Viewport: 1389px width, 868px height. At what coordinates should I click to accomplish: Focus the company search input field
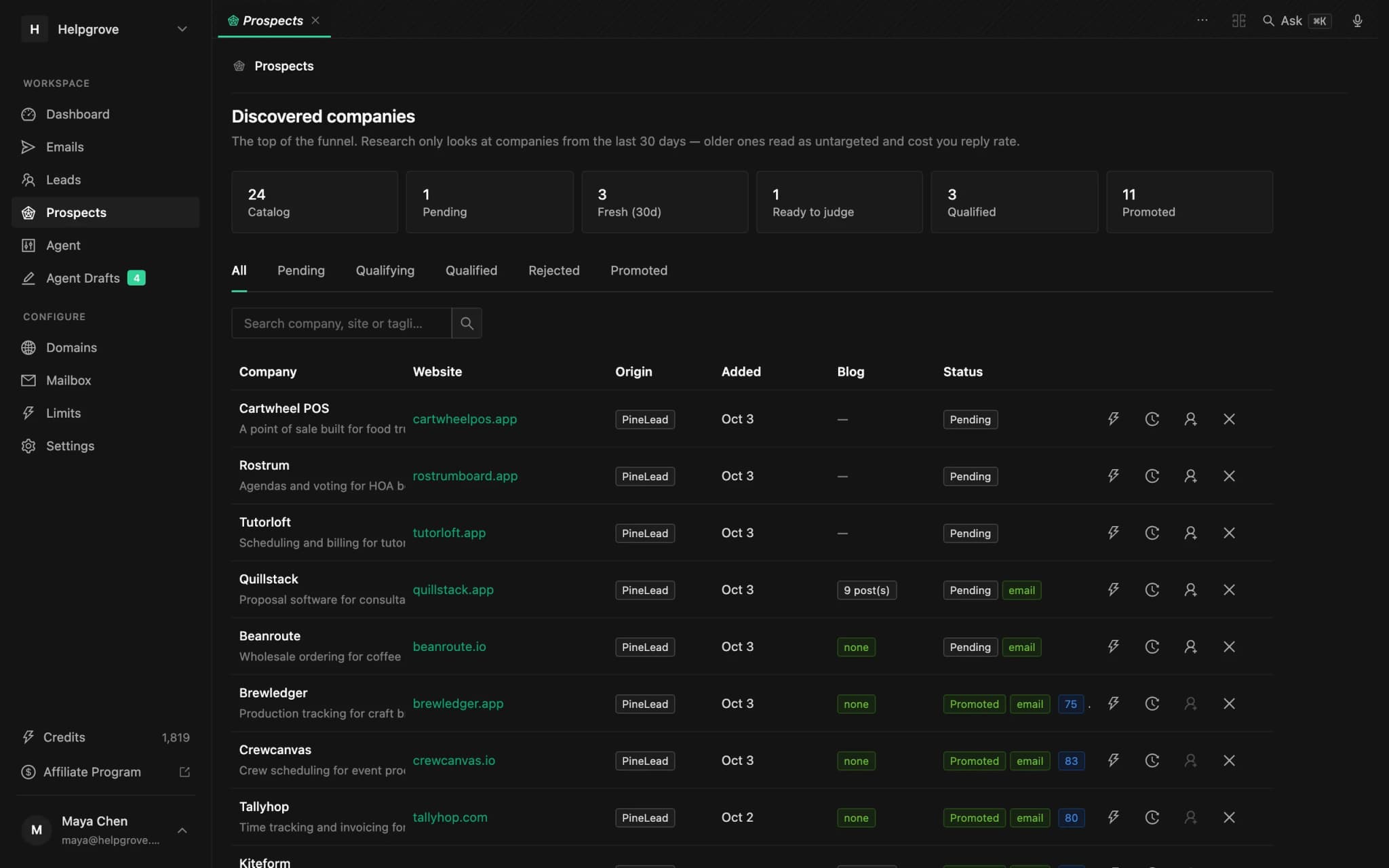(x=341, y=323)
